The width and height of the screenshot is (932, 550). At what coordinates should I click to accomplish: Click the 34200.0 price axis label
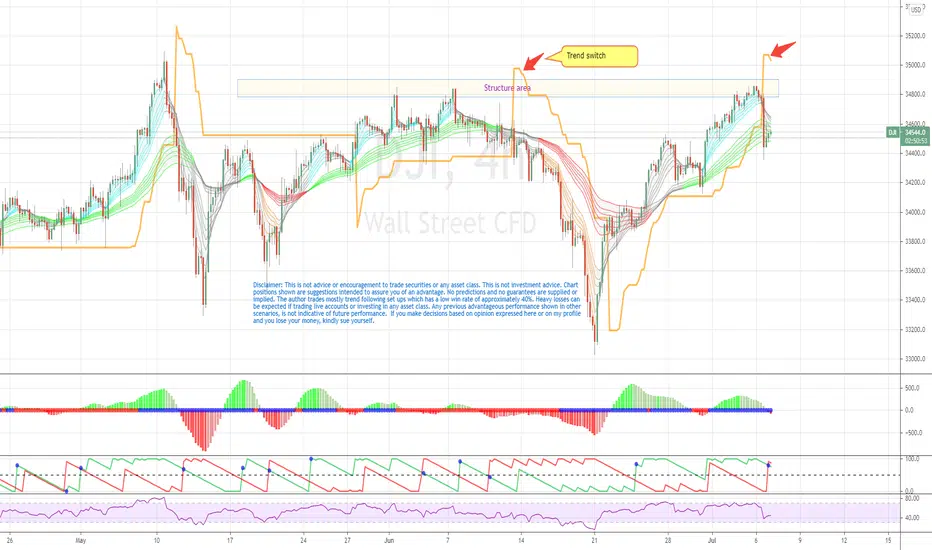(x=915, y=183)
